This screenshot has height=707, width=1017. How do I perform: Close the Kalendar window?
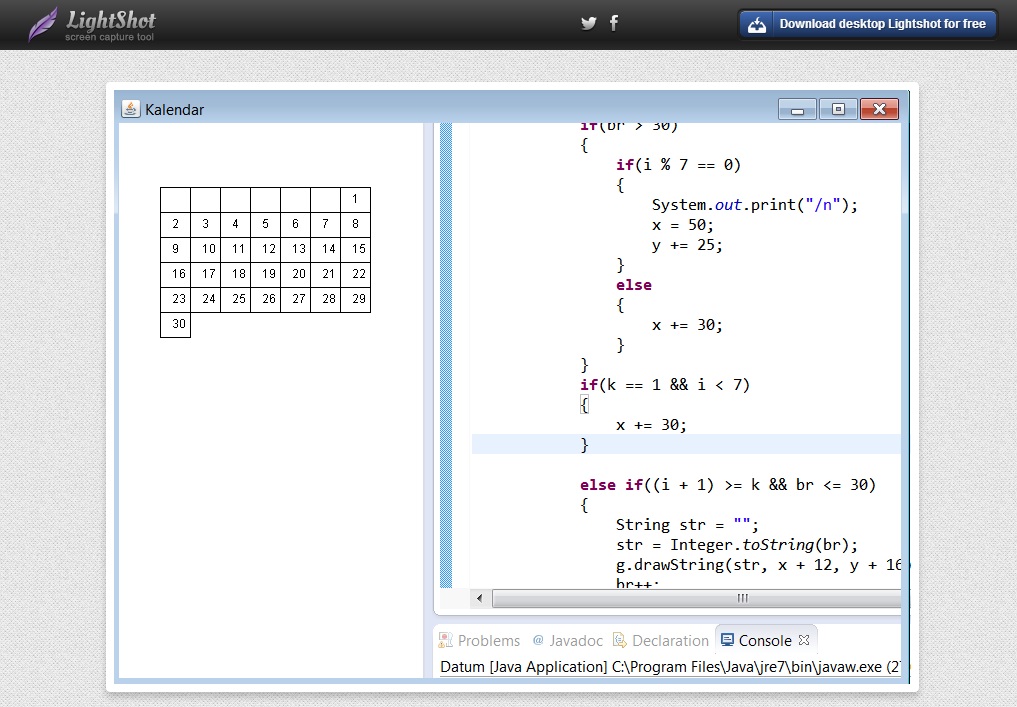click(879, 109)
